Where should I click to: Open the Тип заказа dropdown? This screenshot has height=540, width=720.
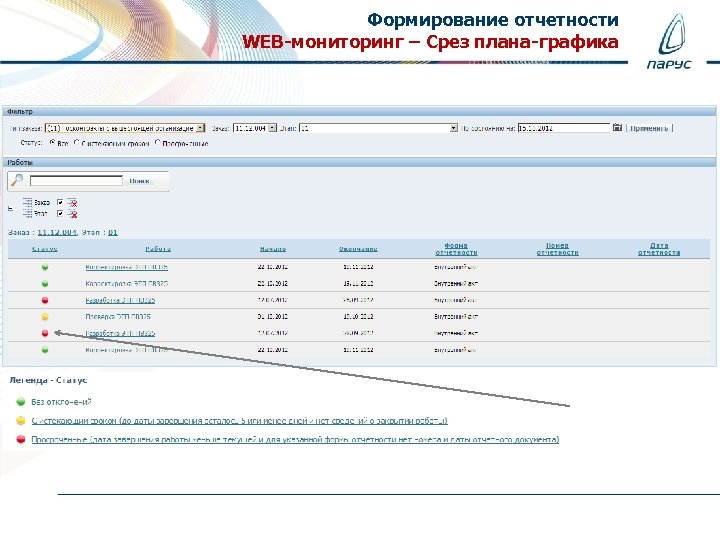125,128
